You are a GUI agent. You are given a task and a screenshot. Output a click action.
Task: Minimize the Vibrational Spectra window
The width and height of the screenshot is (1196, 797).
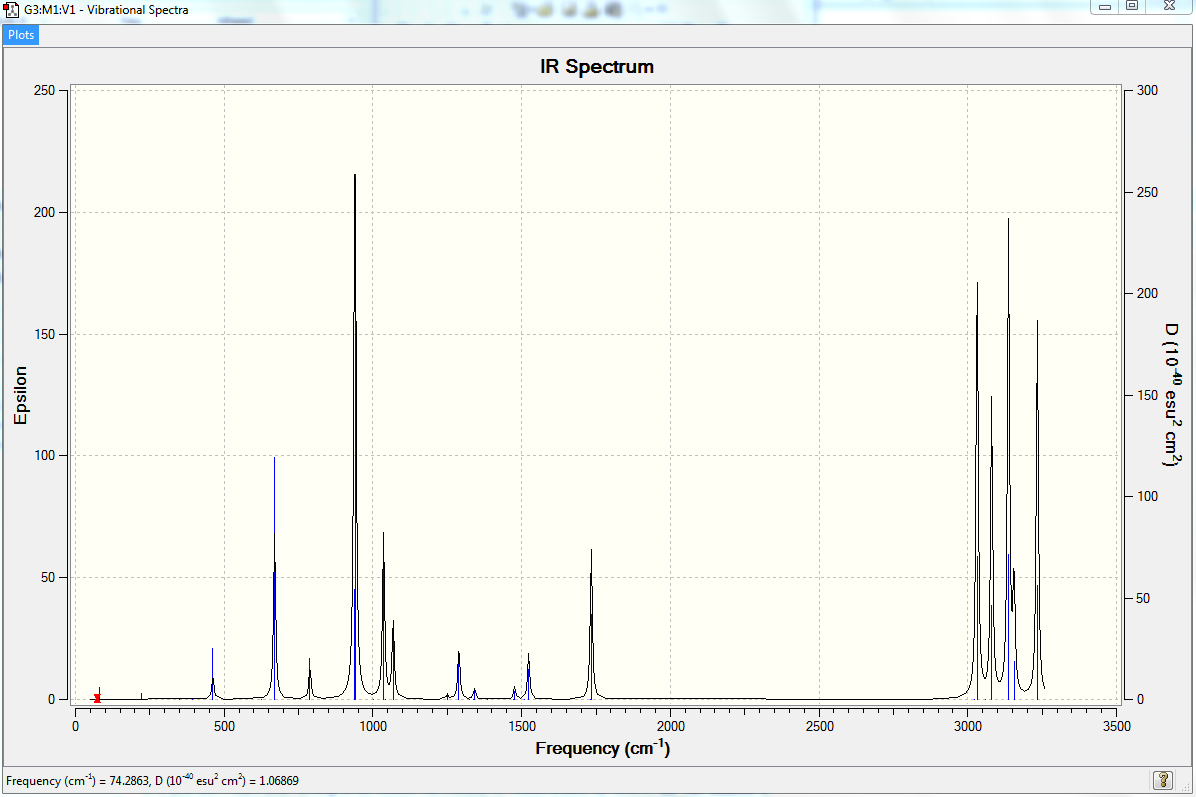1104,7
